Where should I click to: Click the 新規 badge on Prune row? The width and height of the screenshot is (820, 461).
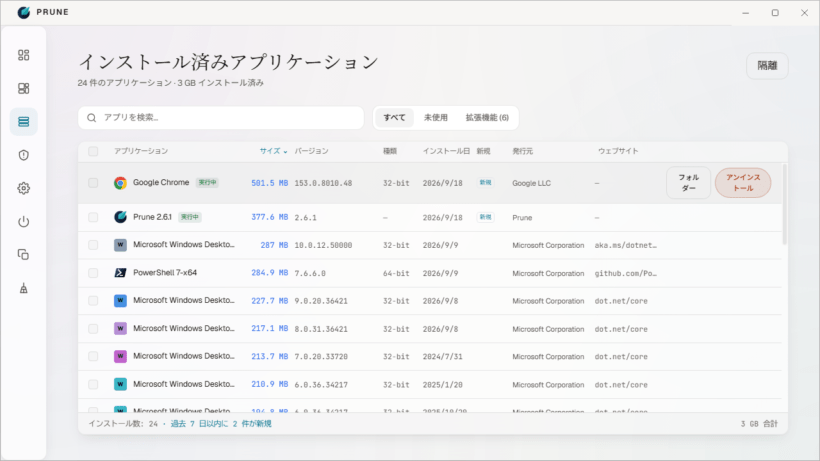point(485,217)
